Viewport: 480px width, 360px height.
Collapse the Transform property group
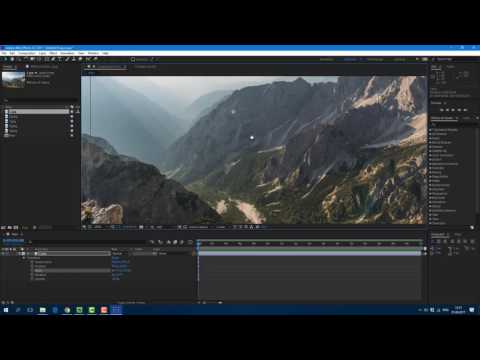click(x=24, y=258)
